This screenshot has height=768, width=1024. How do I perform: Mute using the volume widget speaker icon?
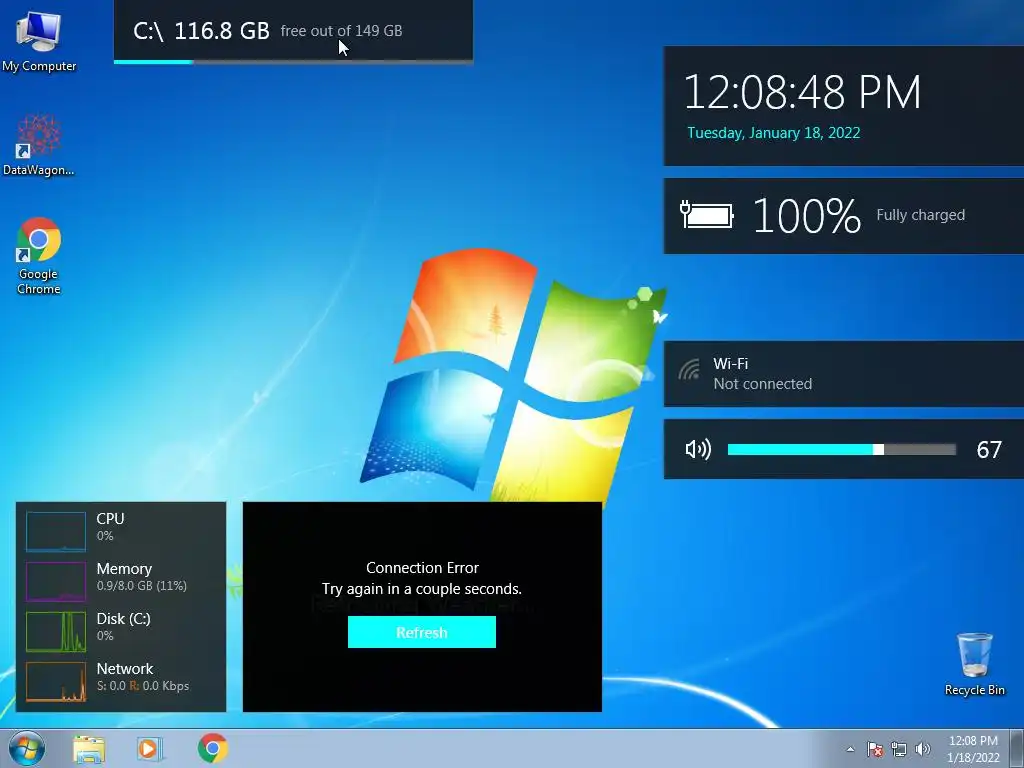[x=697, y=449]
